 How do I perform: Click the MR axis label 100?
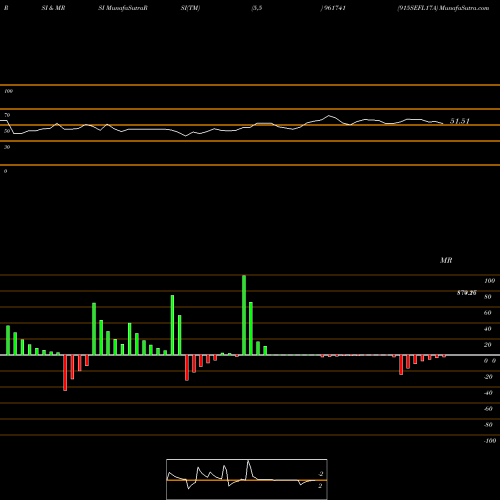[489, 281]
